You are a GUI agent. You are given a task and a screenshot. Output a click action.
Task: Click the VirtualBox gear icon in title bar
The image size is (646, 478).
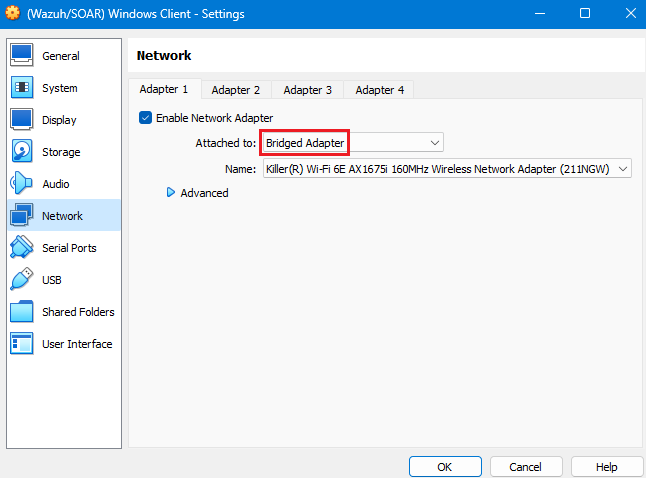point(12,14)
